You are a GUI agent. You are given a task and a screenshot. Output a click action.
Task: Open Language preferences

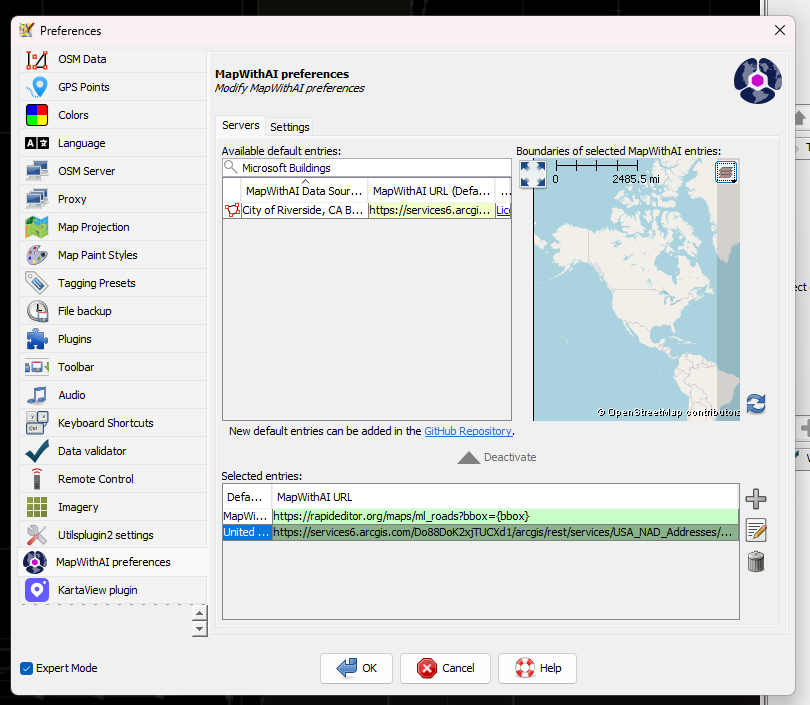click(113, 143)
